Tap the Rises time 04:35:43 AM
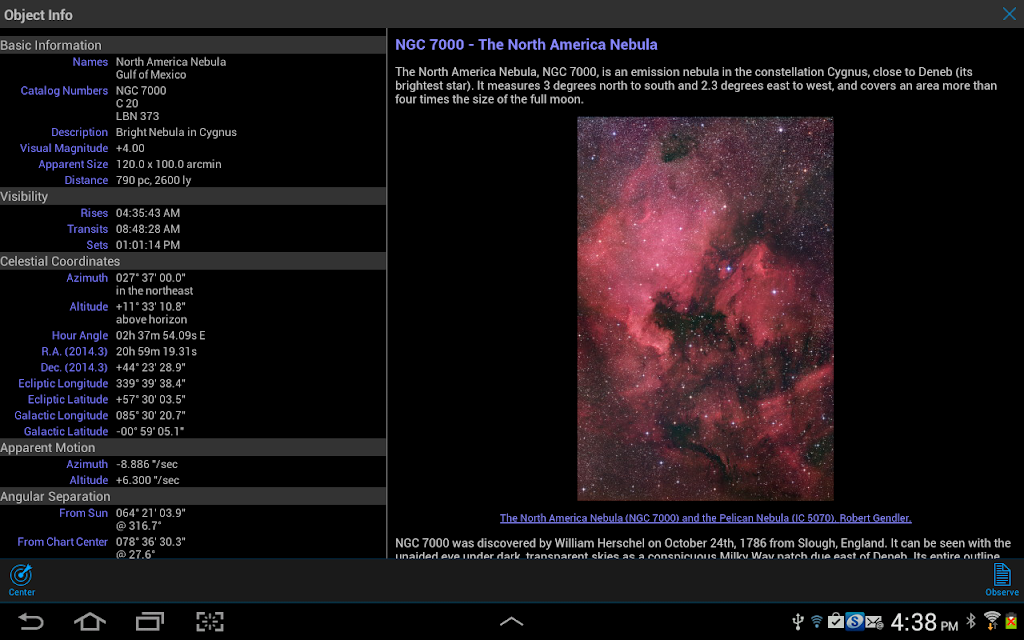This screenshot has height=640, width=1024. tap(148, 213)
